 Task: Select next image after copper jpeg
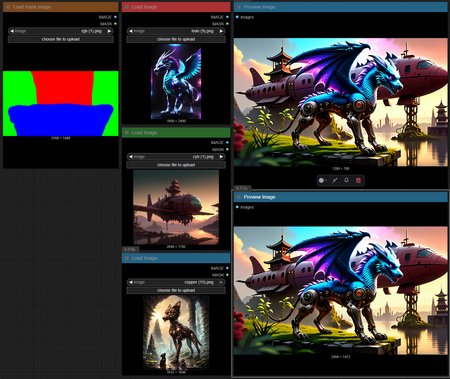click(221, 282)
